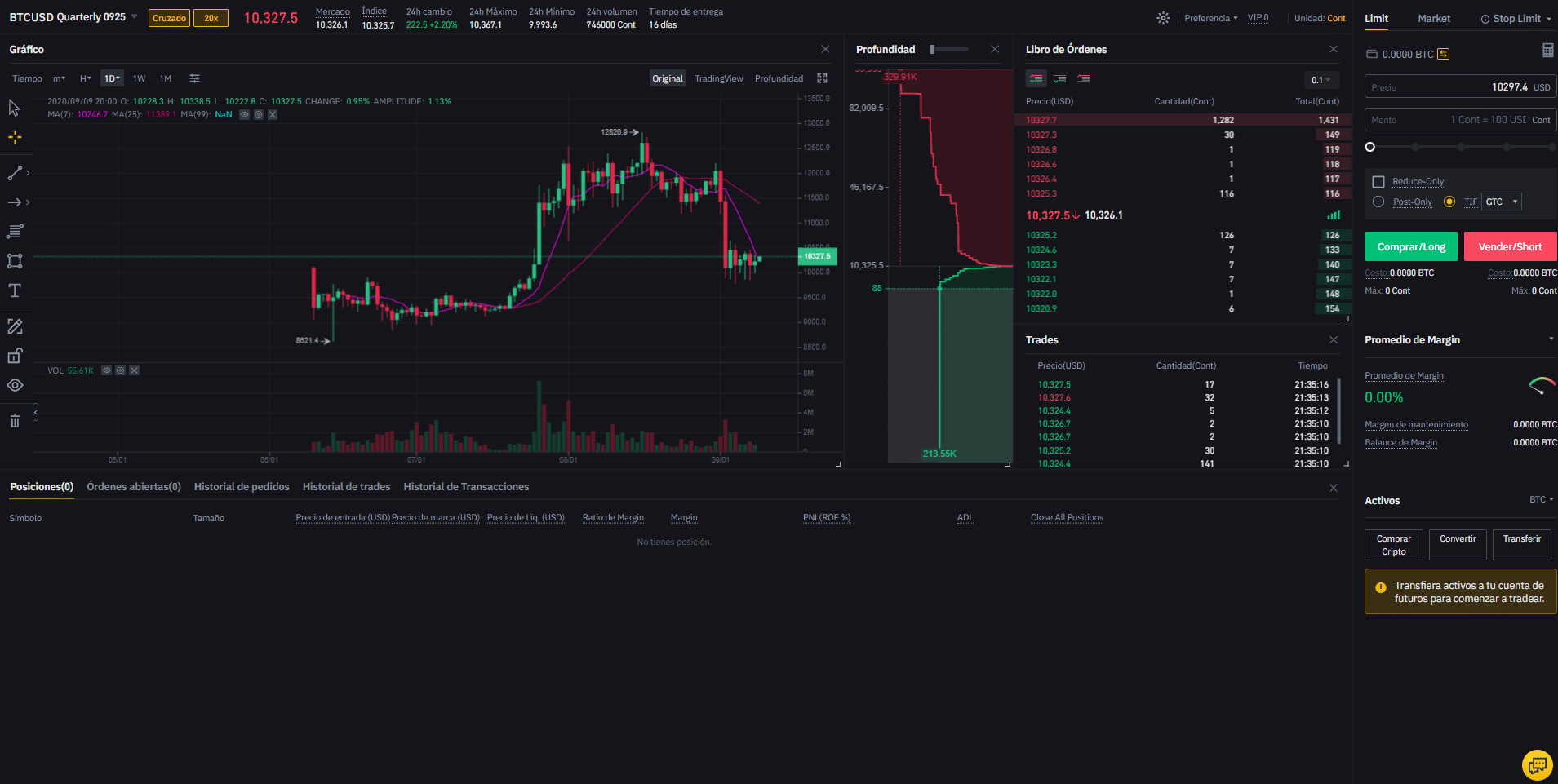This screenshot has width=1558, height=784.
Task: Click the order amount percentage slider handle
Action: pos(1370,147)
